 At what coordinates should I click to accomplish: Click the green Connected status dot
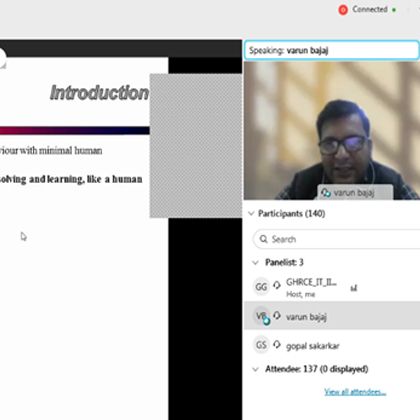pos(394,10)
